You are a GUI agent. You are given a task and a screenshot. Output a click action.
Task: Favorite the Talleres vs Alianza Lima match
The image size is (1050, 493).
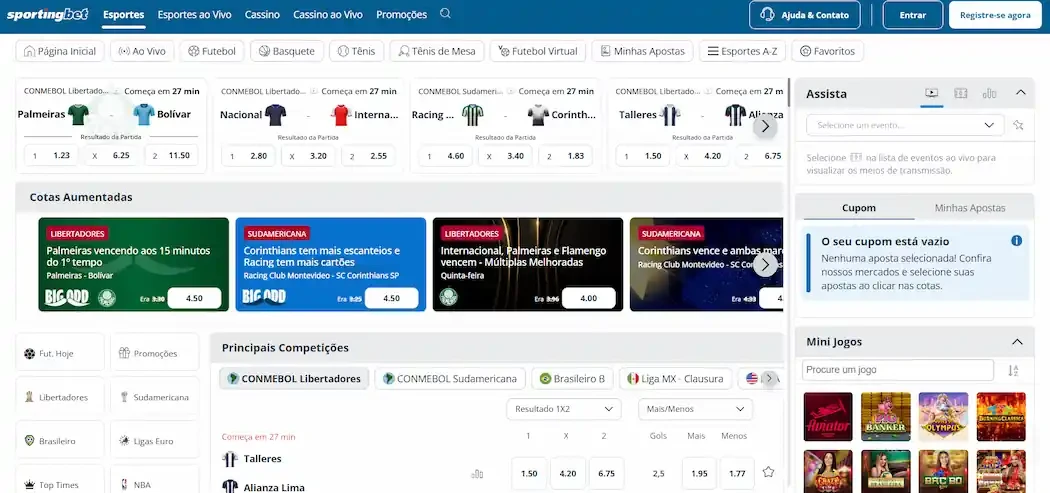coord(769,472)
